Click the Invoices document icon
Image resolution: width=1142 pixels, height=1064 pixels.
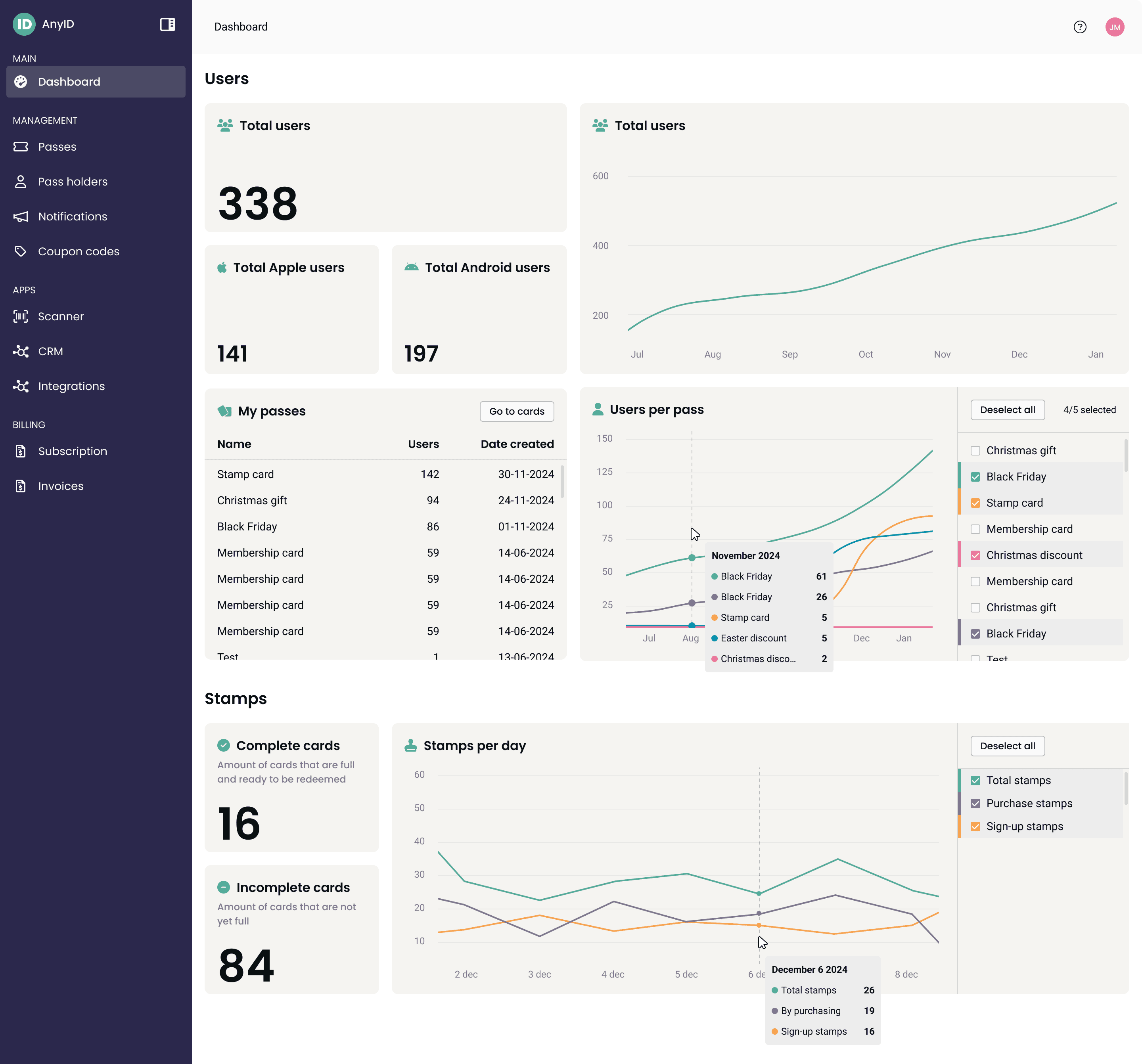click(x=21, y=486)
